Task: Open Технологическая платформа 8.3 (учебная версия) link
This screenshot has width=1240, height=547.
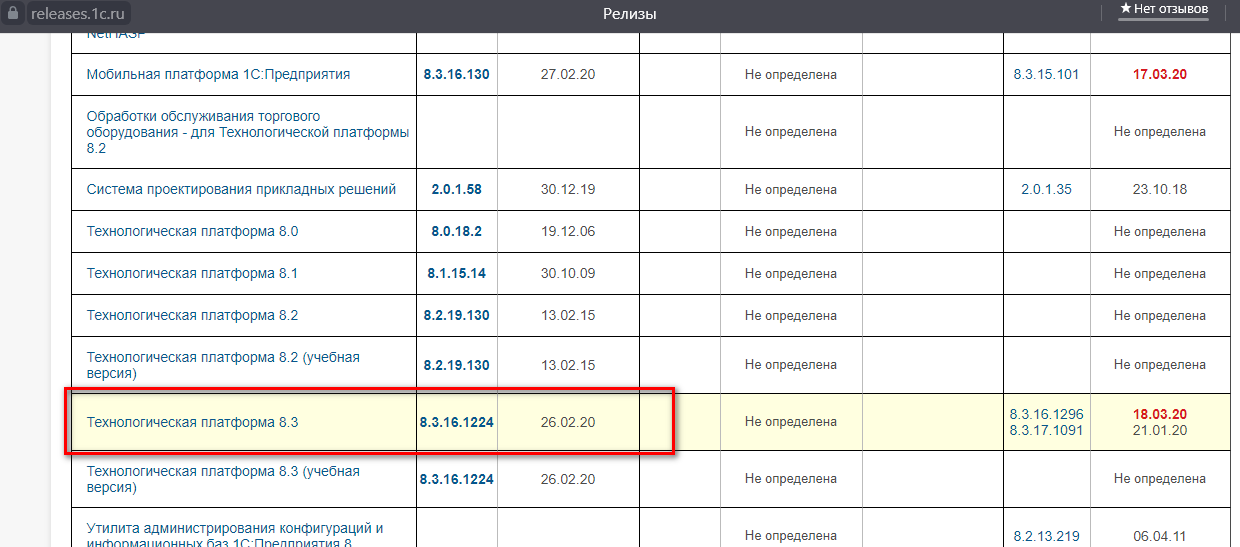Action: tap(223, 479)
